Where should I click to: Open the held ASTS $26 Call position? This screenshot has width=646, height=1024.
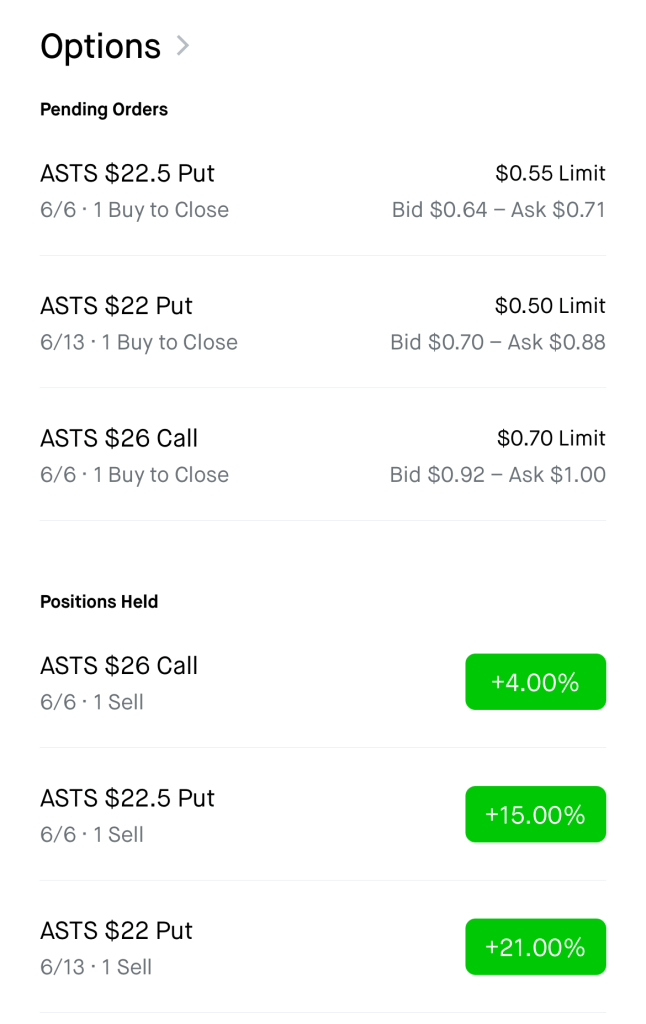119,666
